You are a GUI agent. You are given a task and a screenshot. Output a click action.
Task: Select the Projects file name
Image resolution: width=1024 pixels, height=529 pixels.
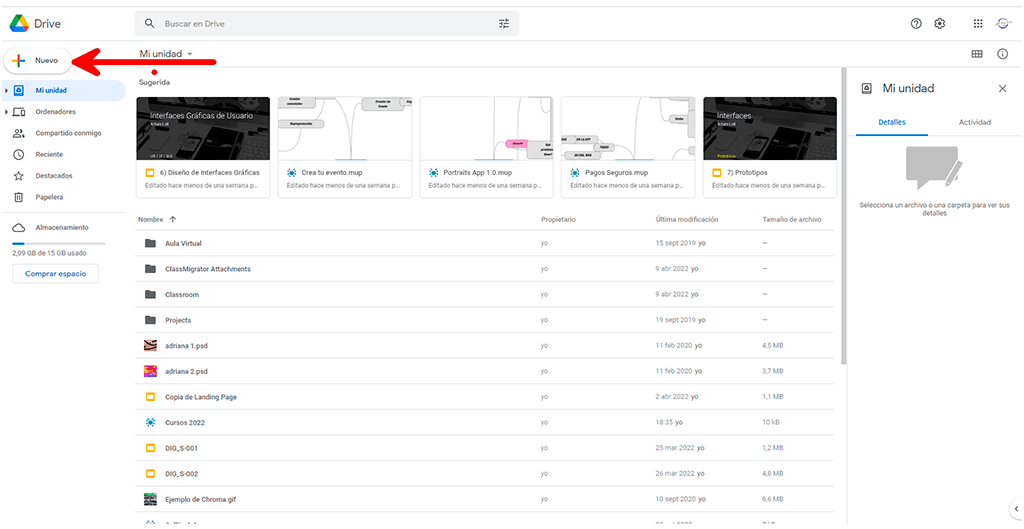tap(178, 320)
